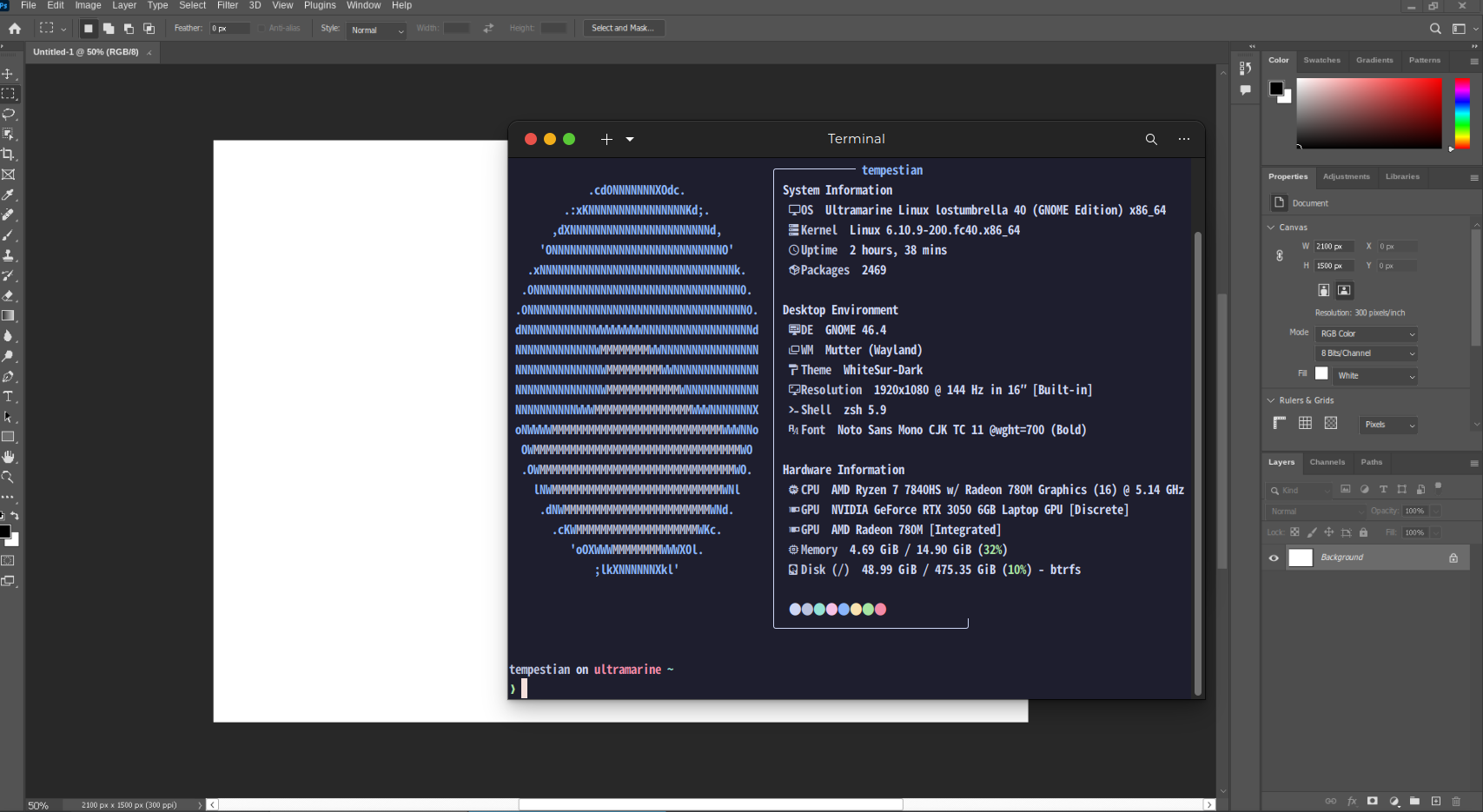Switch to the Channels tab

[1327, 462]
